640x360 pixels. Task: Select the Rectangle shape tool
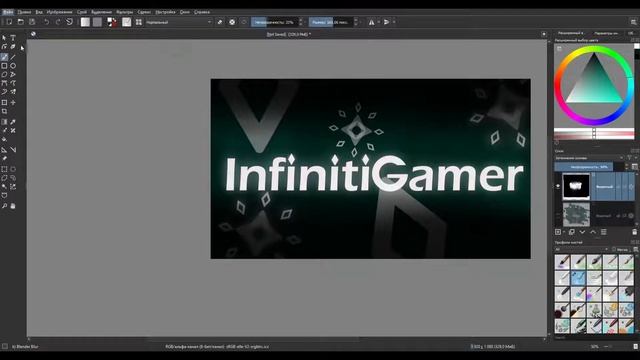pyautogui.click(x=4, y=66)
